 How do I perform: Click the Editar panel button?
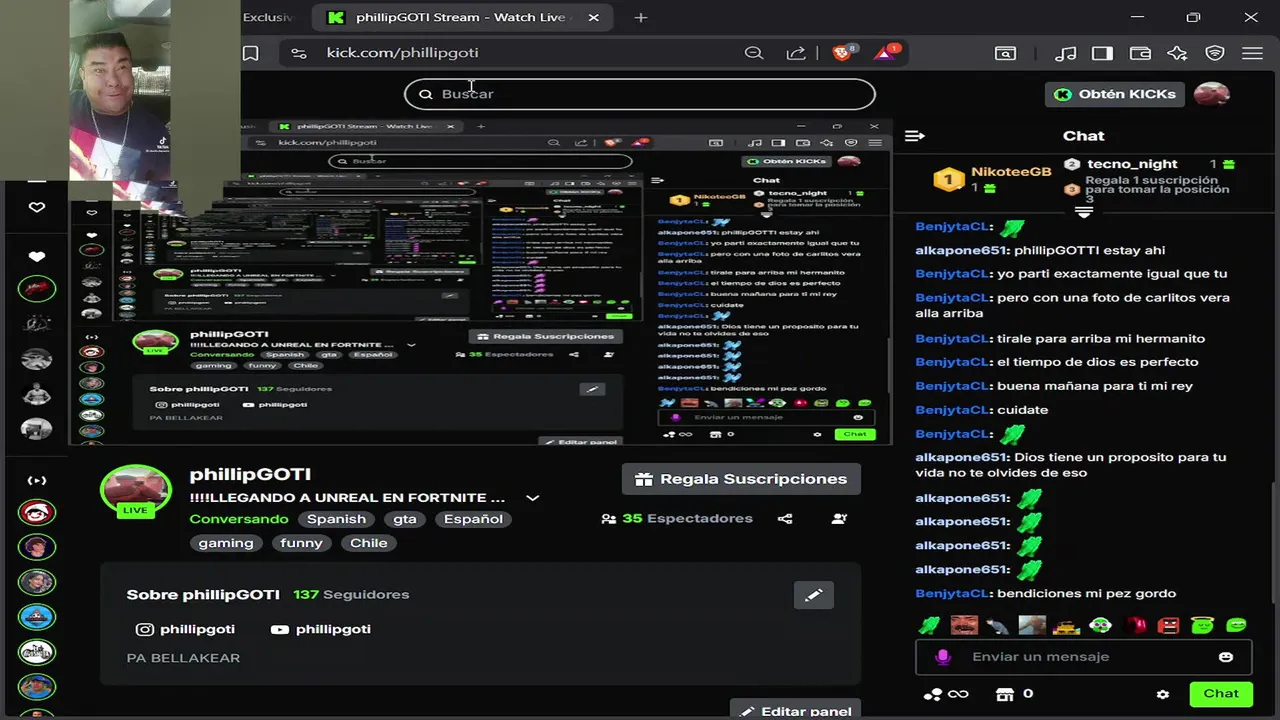795,711
